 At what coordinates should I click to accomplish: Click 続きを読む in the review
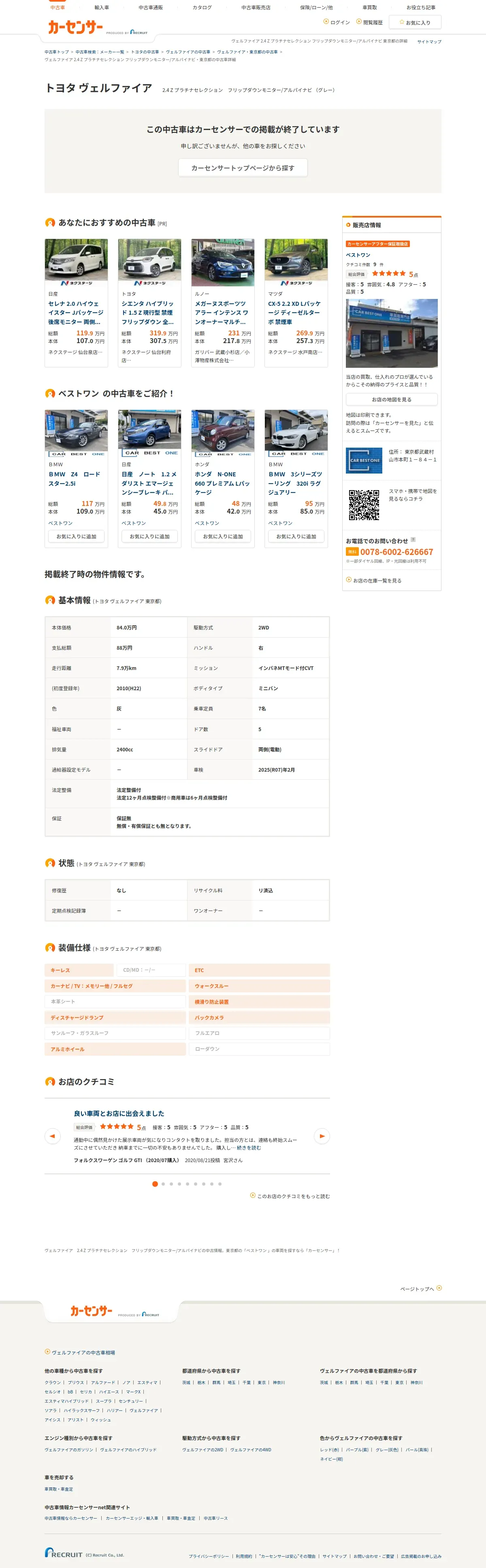pyautogui.click(x=249, y=1148)
